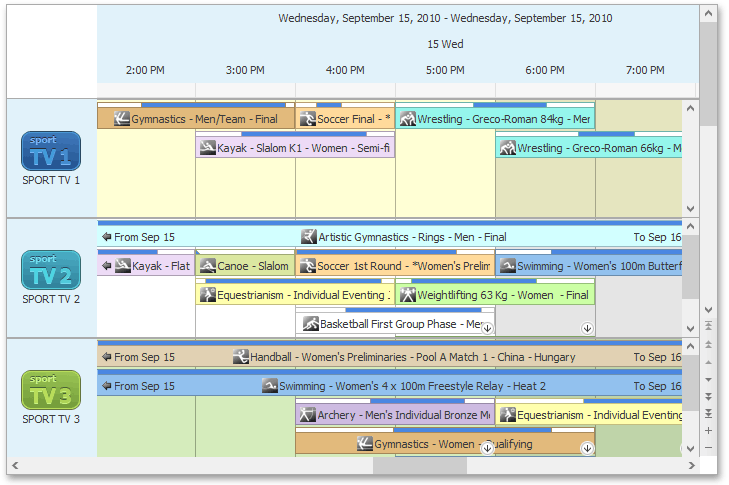Jump to previous resource page
Screen dimensions: 729x485
pos(709,344)
